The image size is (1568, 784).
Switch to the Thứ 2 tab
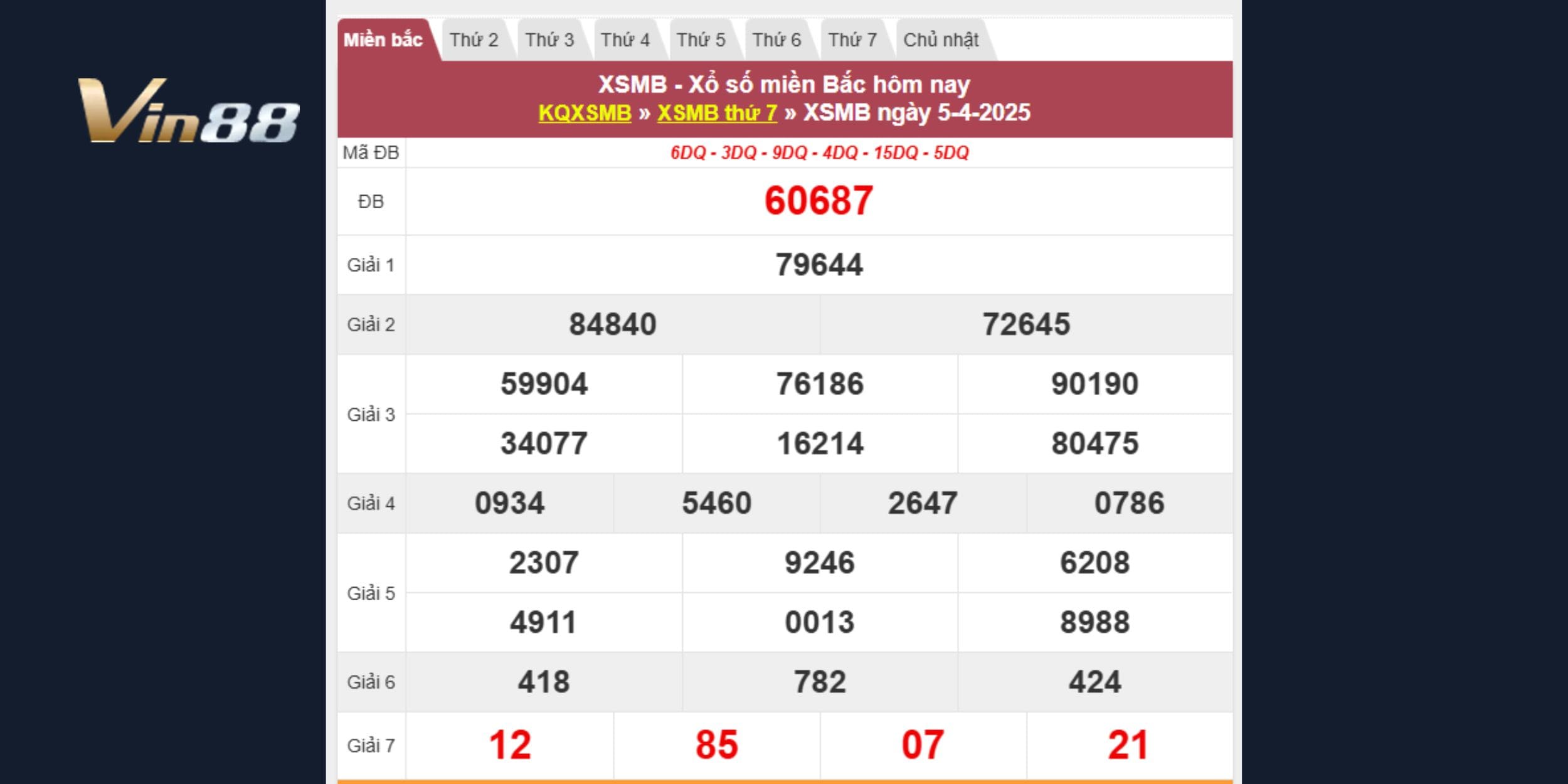[x=474, y=40]
